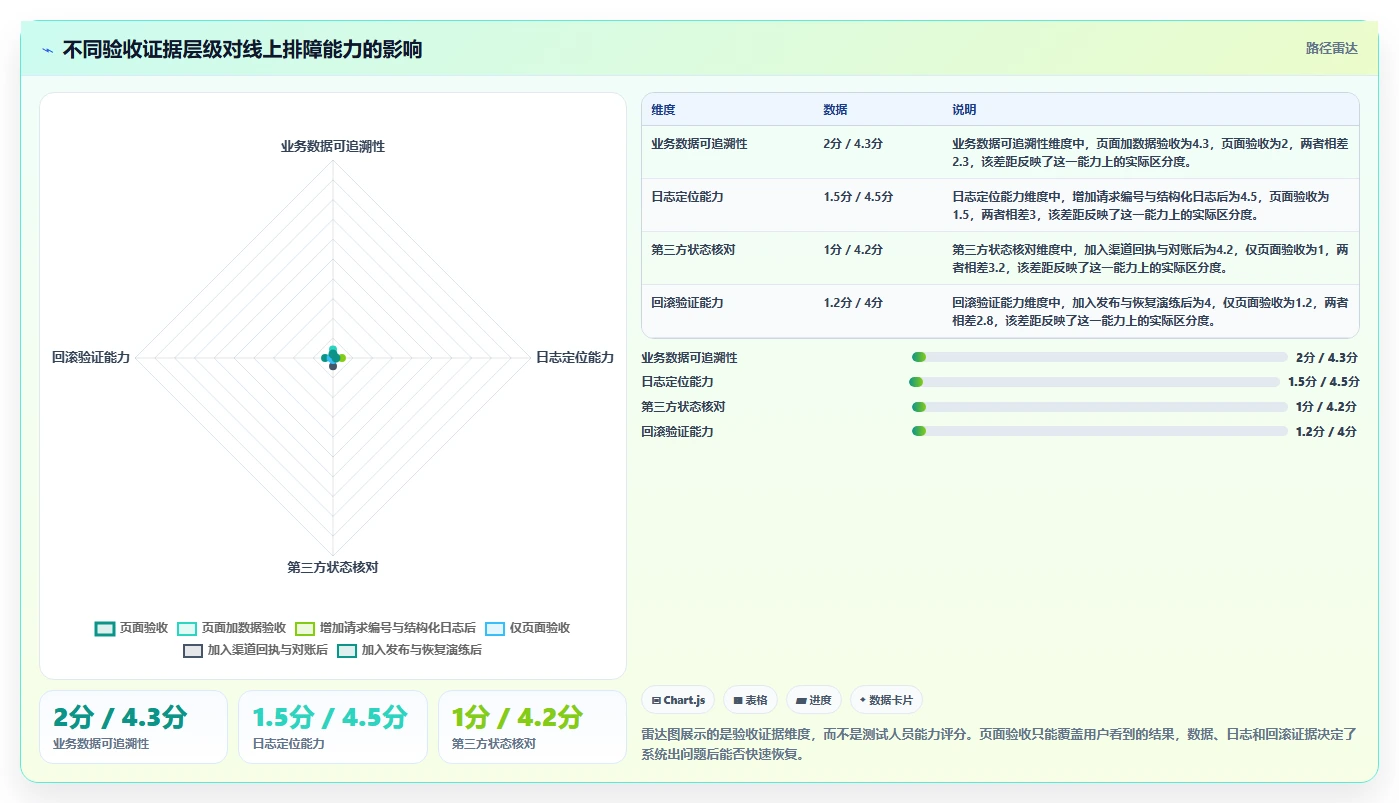Click the lightning icon beside the title
Viewport: 1399px width, 803px height.
[x=48, y=50]
